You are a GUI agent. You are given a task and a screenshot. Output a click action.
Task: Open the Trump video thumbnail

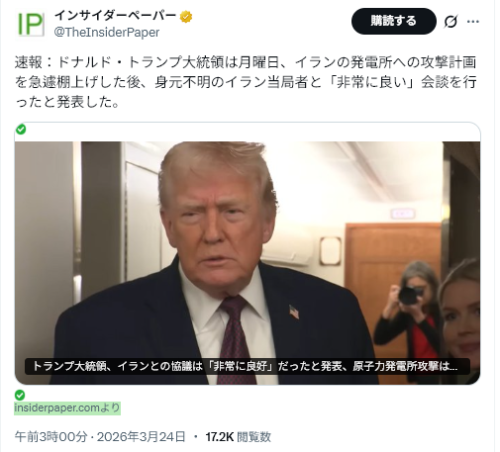click(x=247, y=263)
